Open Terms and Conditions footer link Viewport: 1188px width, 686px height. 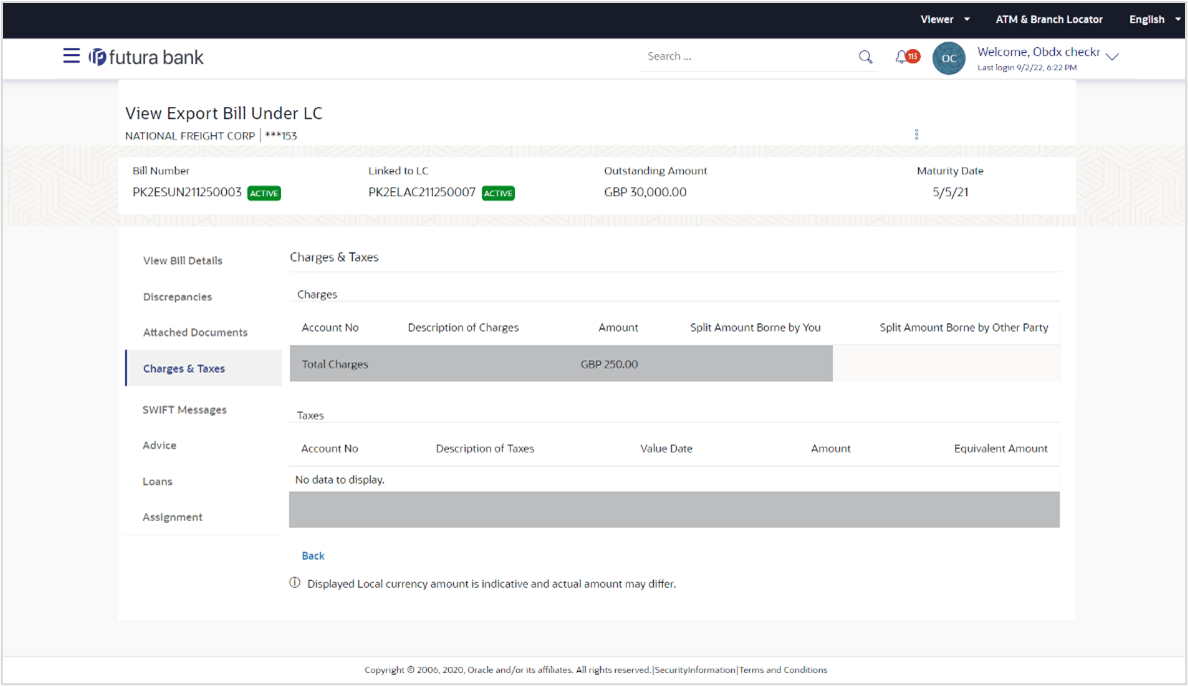pos(783,670)
